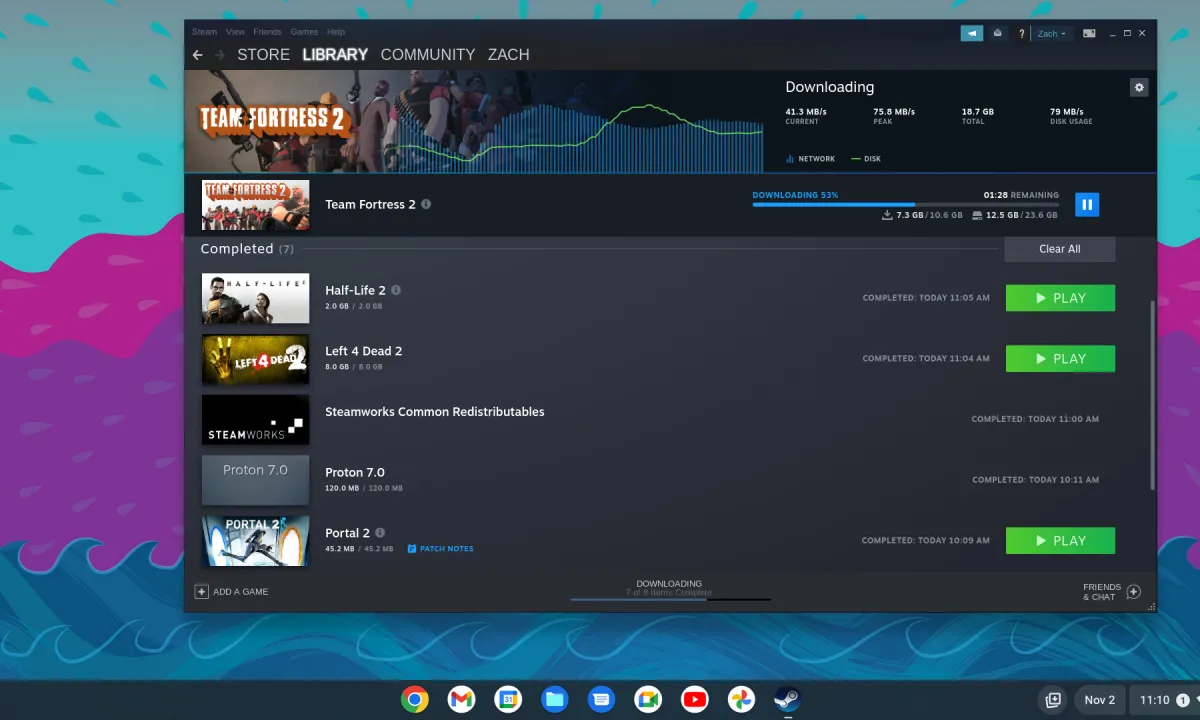Screen dimensions: 1200x720
Task: Switch to Big Picture mode icon
Action: [1089, 34]
